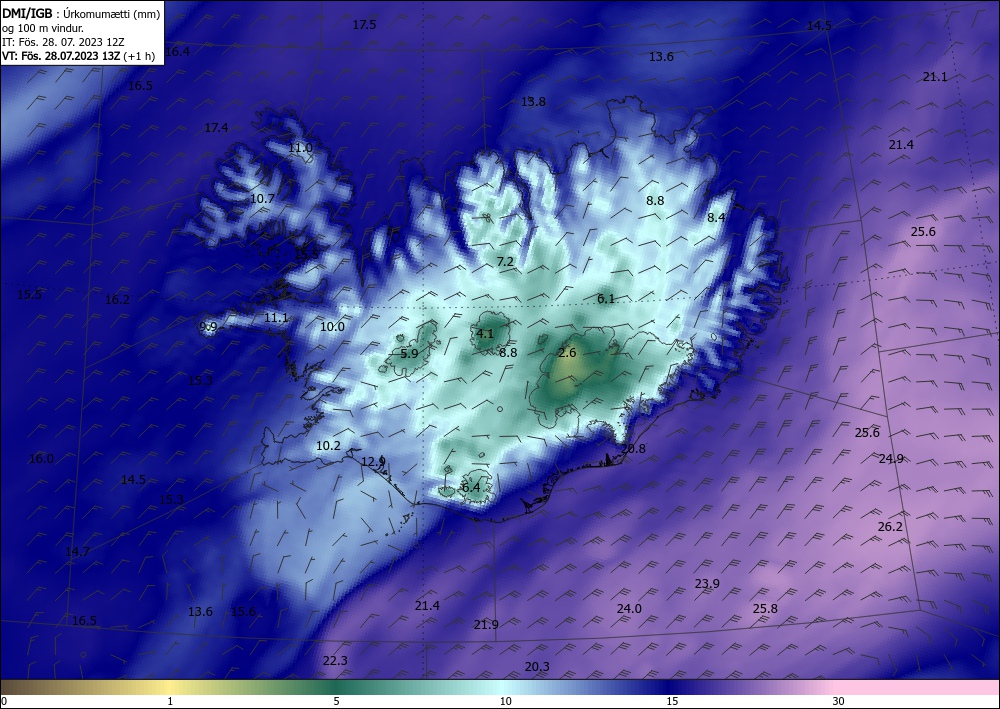Click the title 'DMI/IGB : Úrkomumætti (mm)'
The image size is (1000, 709).
(81, 13)
